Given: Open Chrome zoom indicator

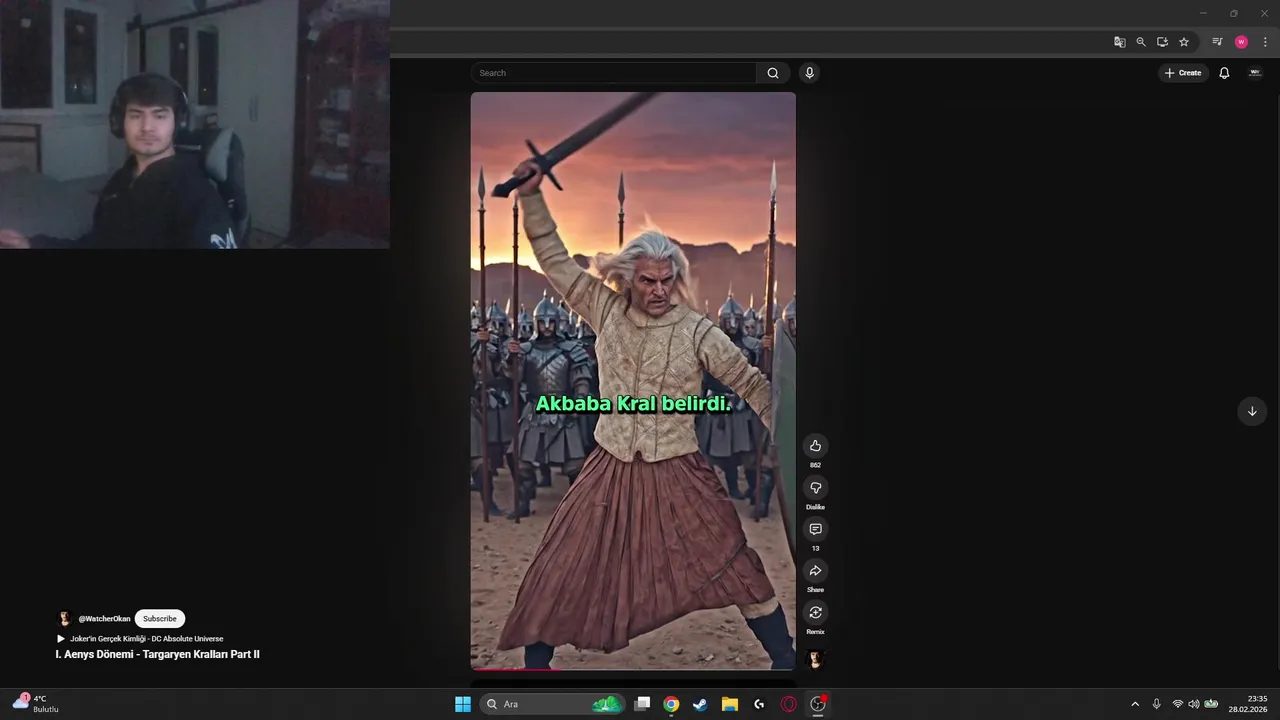Looking at the screenshot, I should [x=1141, y=42].
